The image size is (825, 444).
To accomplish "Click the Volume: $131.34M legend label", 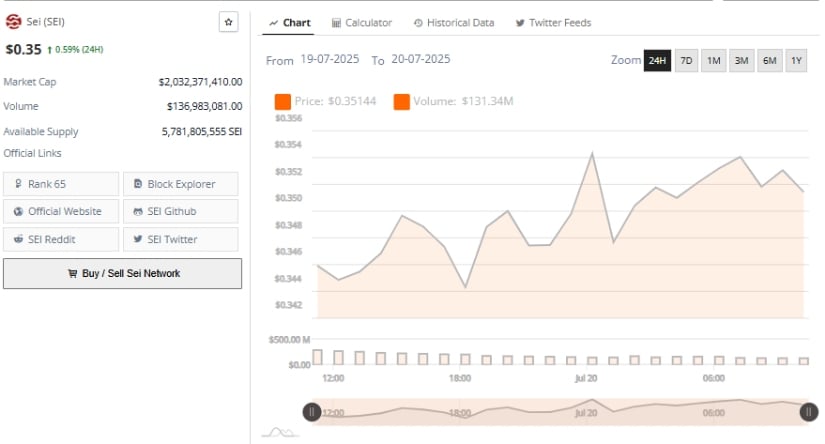I will (x=463, y=101).
